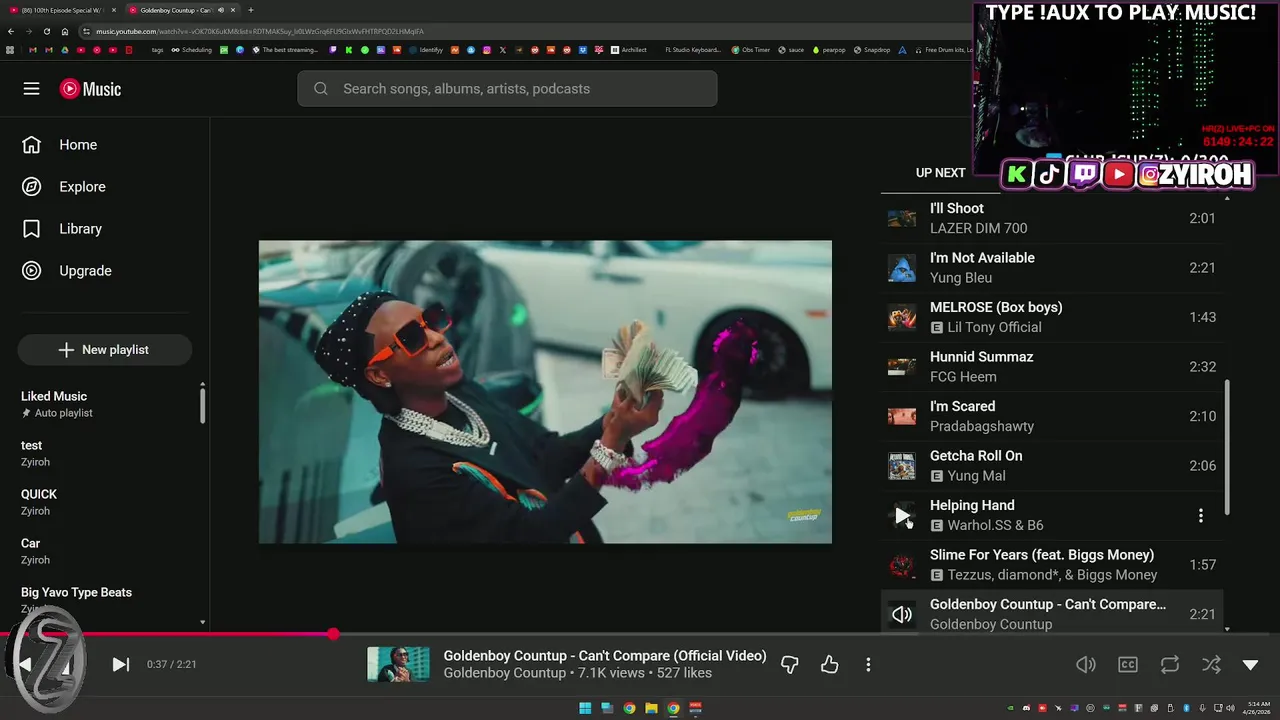This screenshot has height=720, width=1280.
Task: Open the Scheduling bookmark
Action: (191, 50)
